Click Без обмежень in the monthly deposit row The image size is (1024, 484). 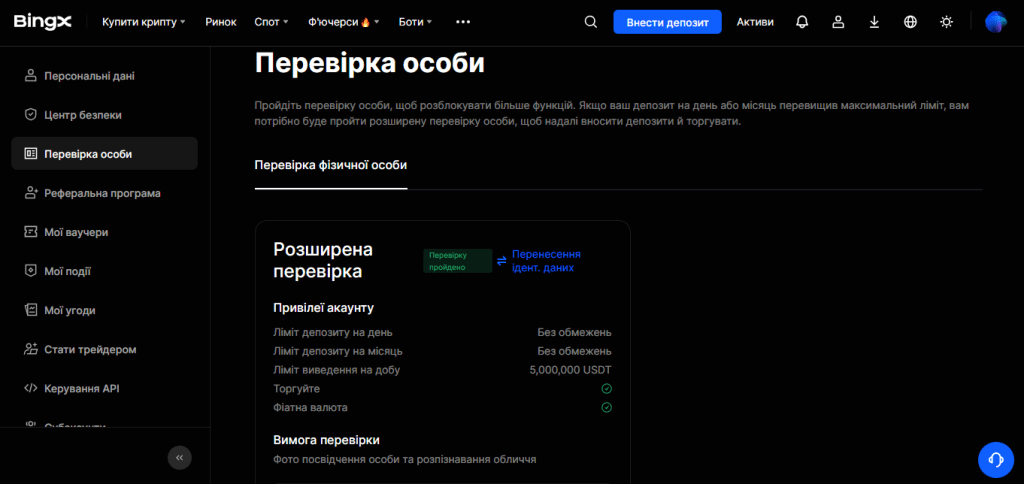click(x=575, y=351)
